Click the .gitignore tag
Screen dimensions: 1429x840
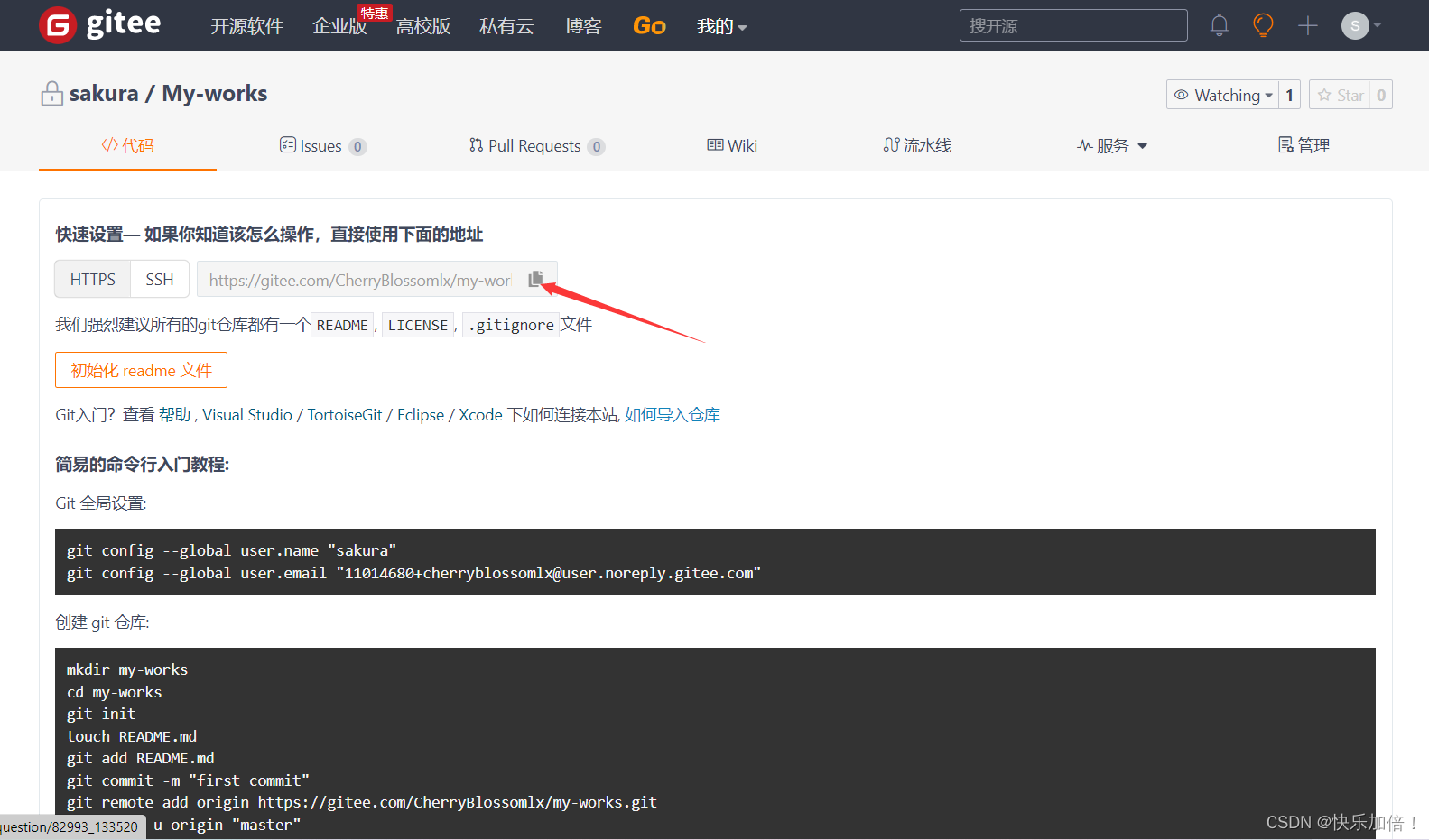point(511,325)
